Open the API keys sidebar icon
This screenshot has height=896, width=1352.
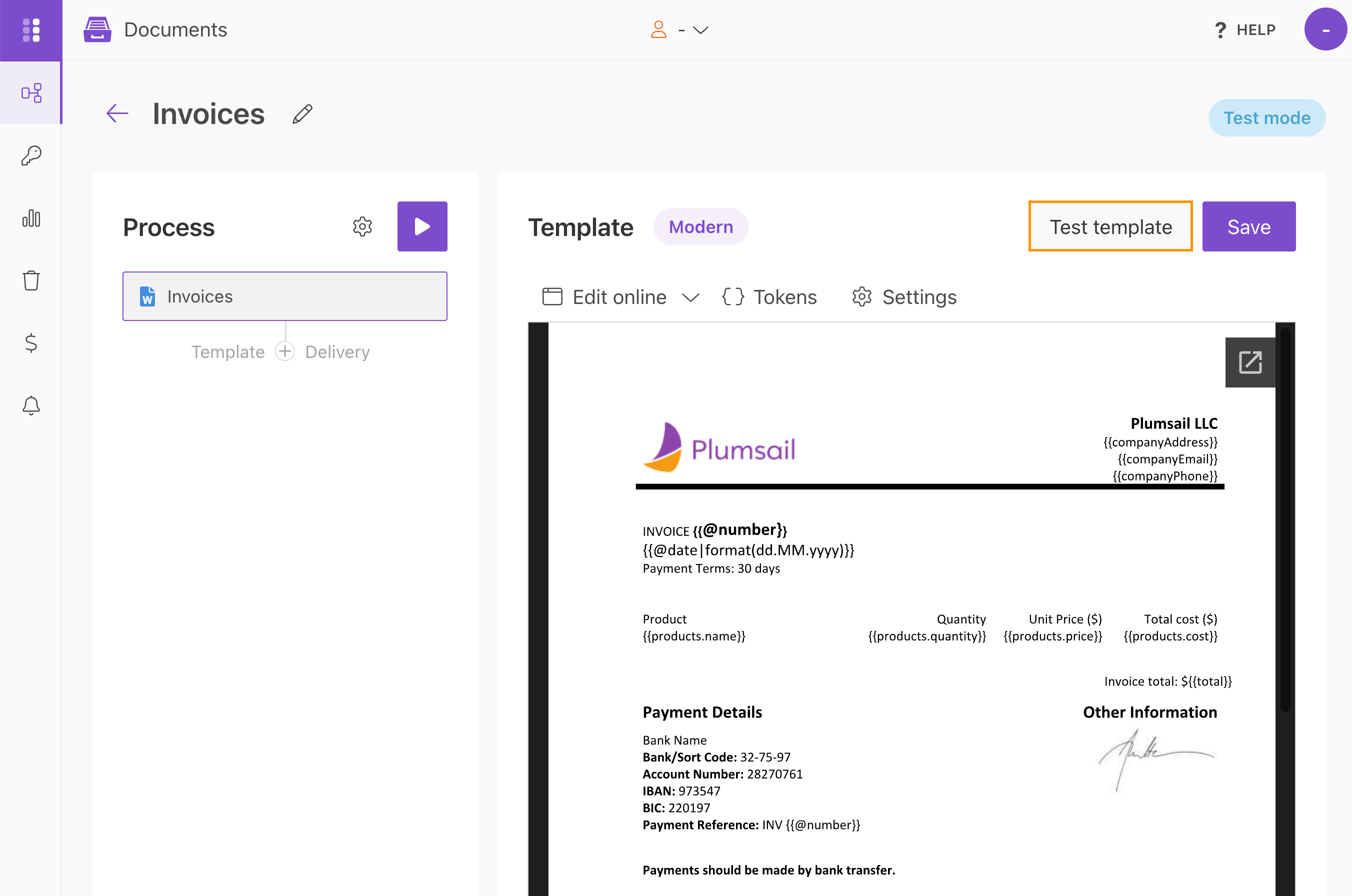click(x=31, y=155)
